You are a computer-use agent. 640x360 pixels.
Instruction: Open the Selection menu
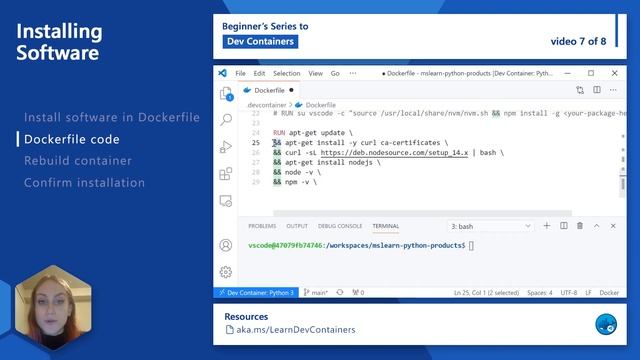[x=287, y=73]
